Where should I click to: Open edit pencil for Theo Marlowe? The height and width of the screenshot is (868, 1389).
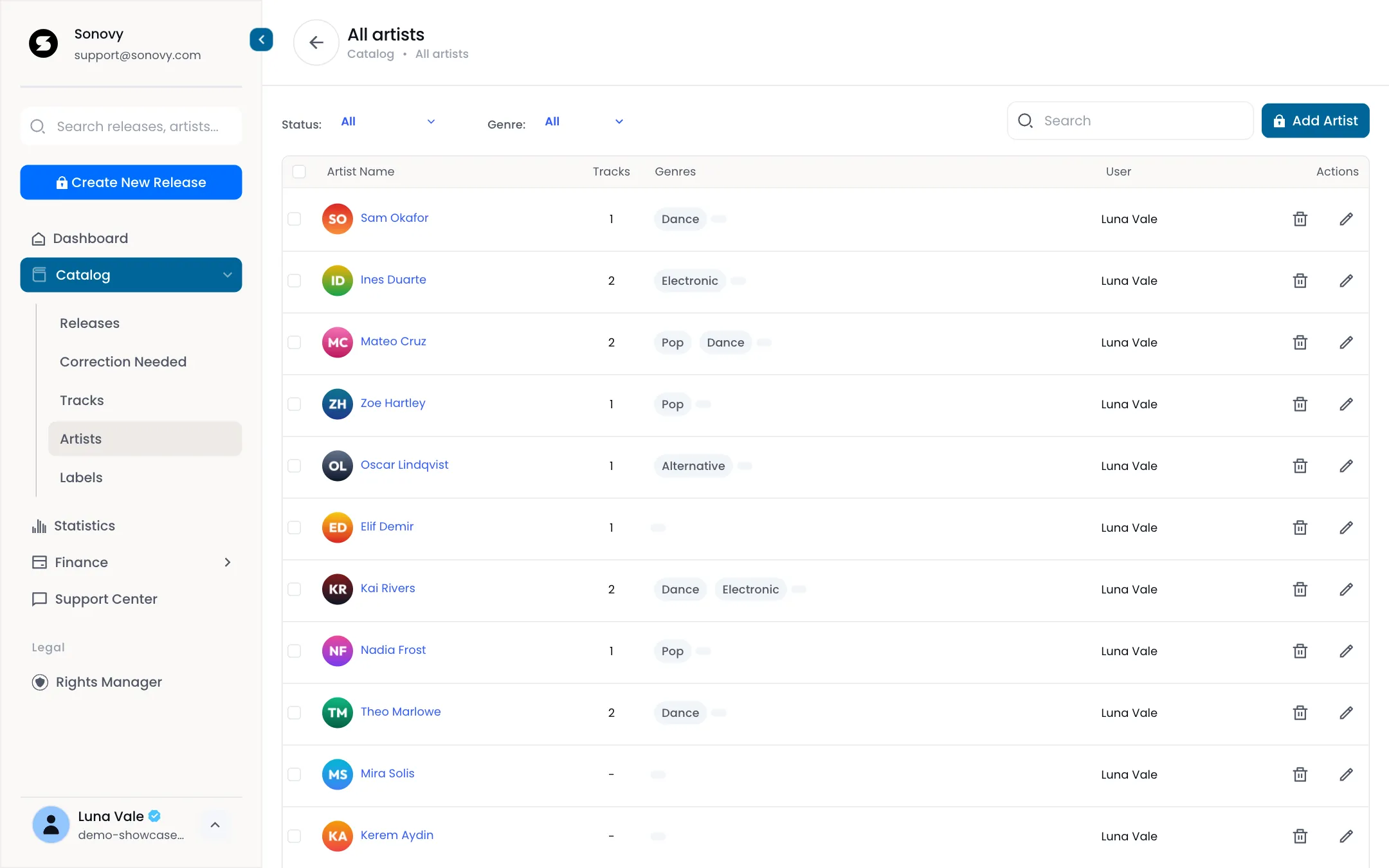(x=1346, y=712)
